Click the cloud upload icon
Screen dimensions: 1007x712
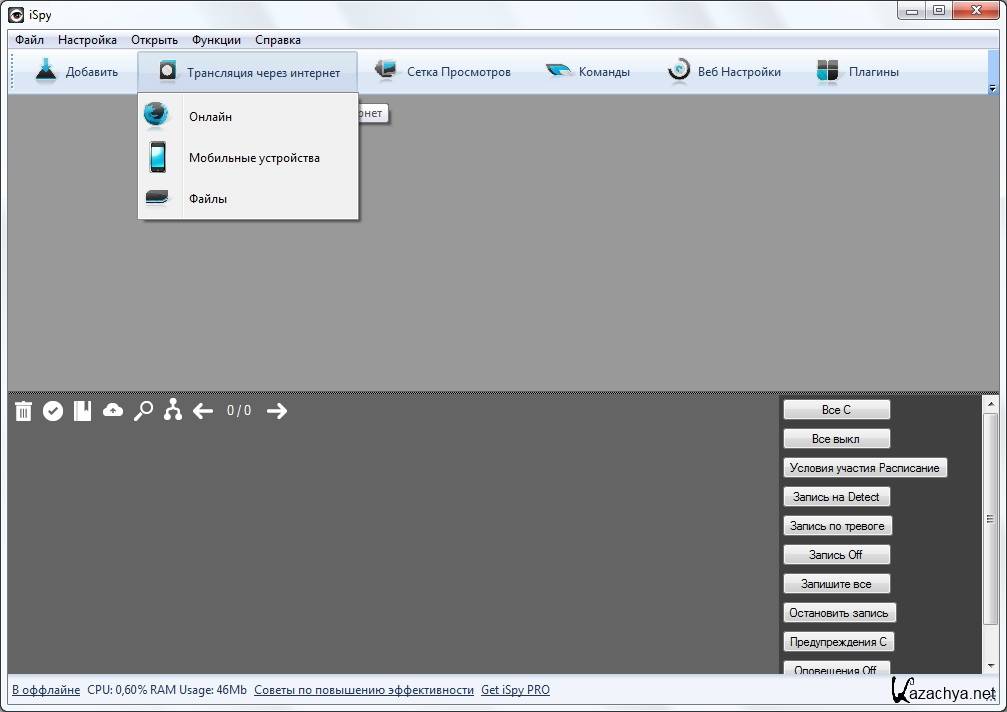[x=113, y=410]
